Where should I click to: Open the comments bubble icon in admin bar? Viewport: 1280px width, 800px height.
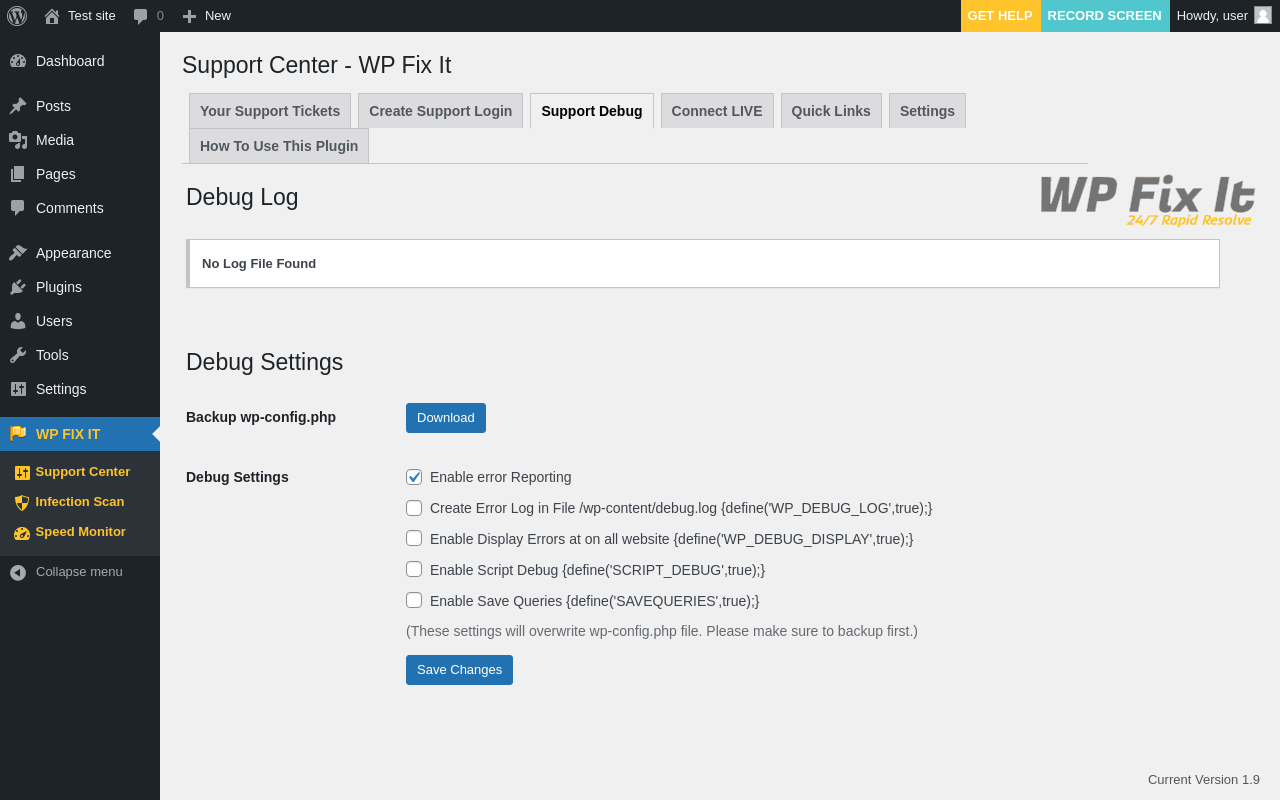141,16
